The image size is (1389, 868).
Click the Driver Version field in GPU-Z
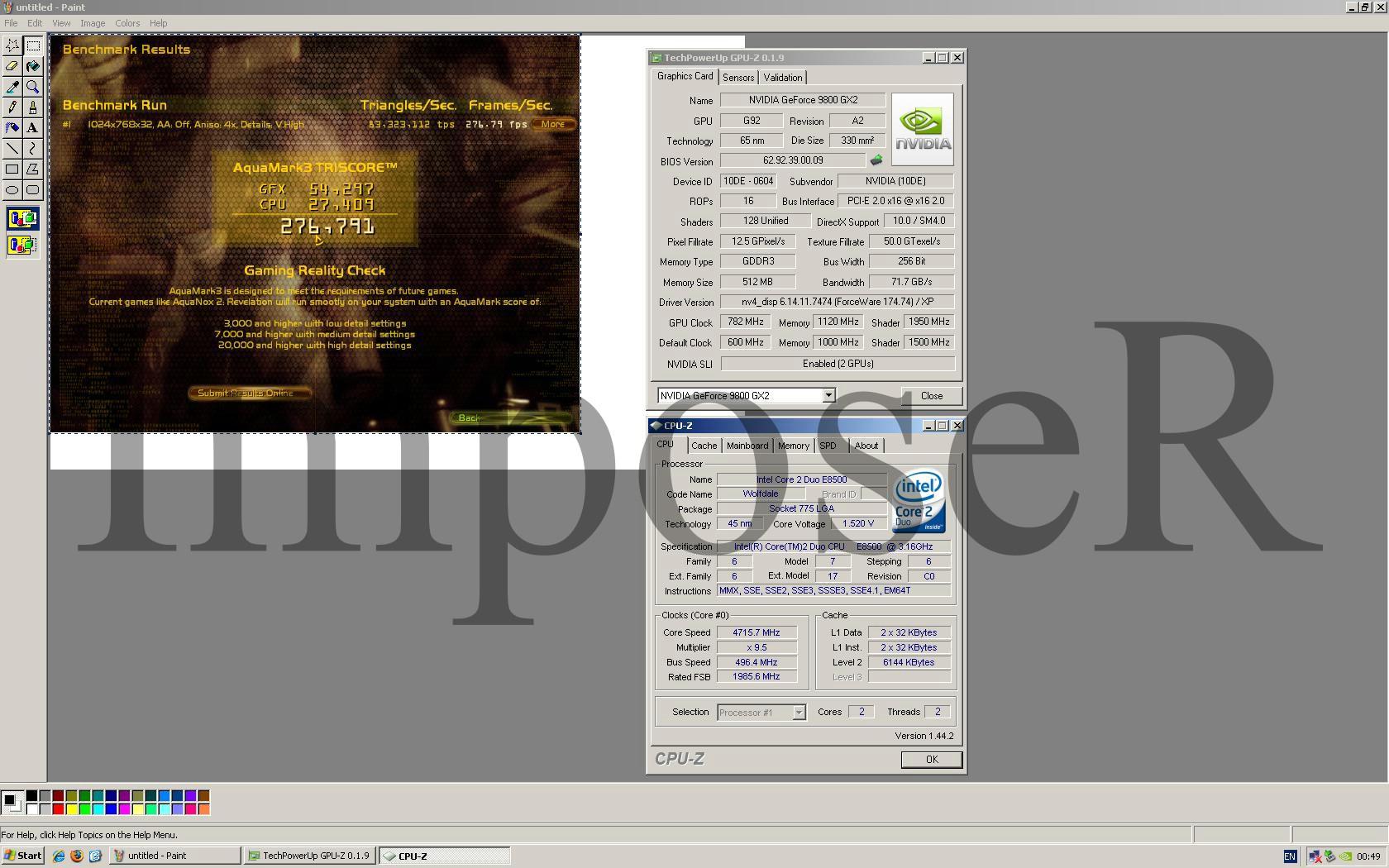point(838,303)
